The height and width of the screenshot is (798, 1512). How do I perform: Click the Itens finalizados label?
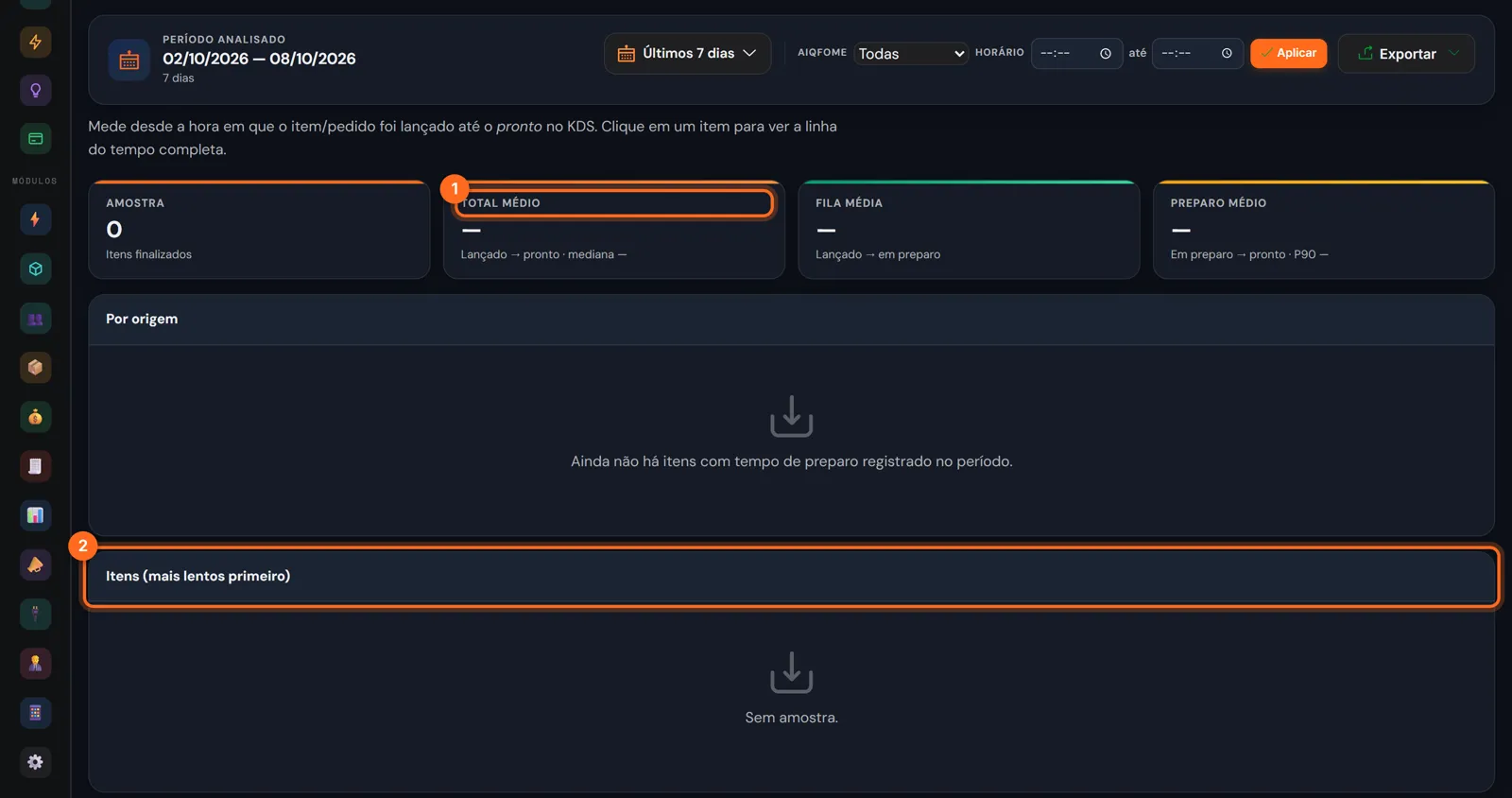tap(148, 254)
